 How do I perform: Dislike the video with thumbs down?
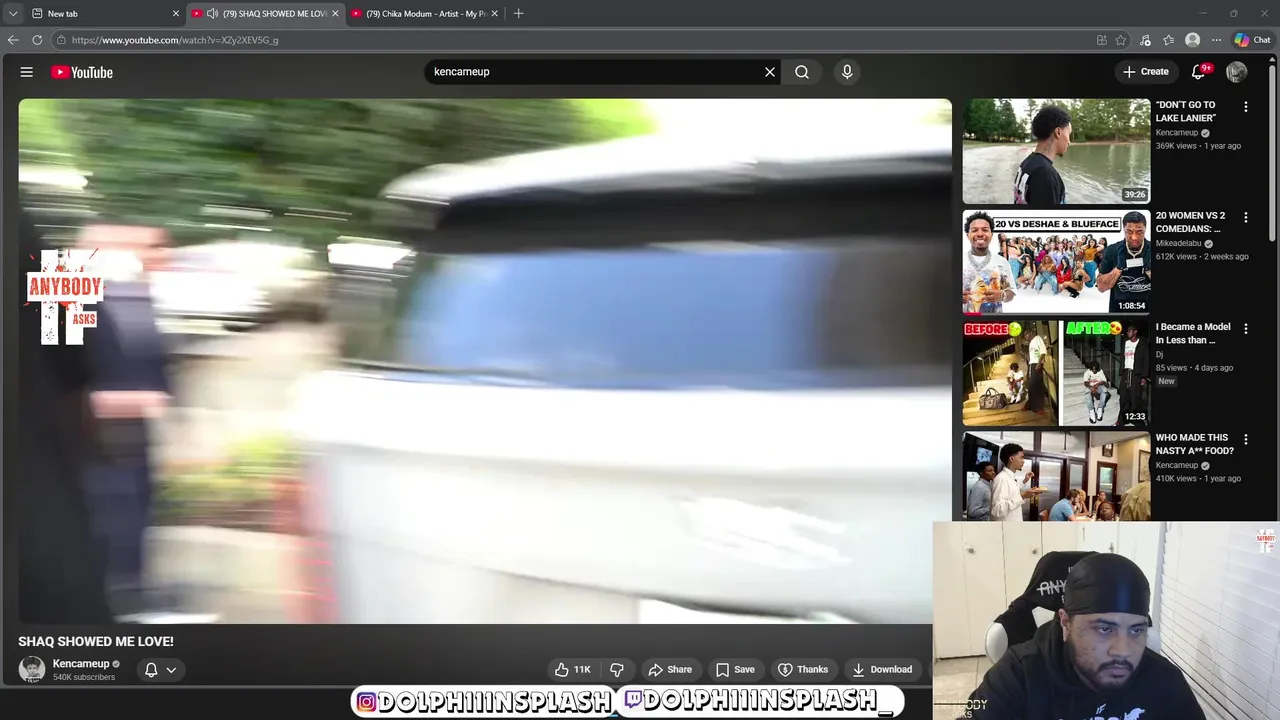click(617, 670)
